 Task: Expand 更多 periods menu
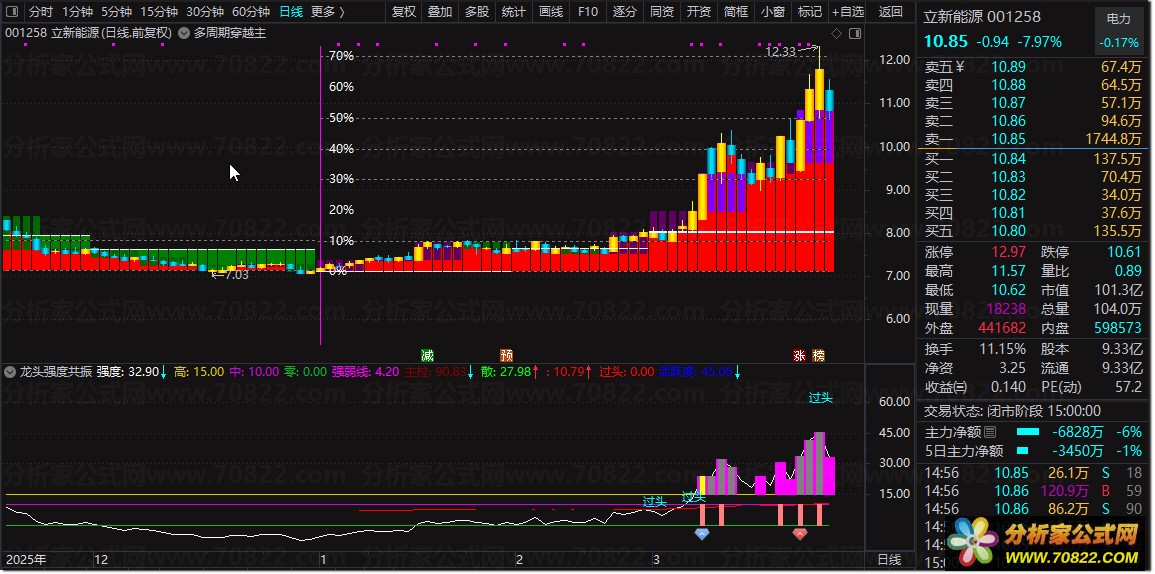[327, 12]
